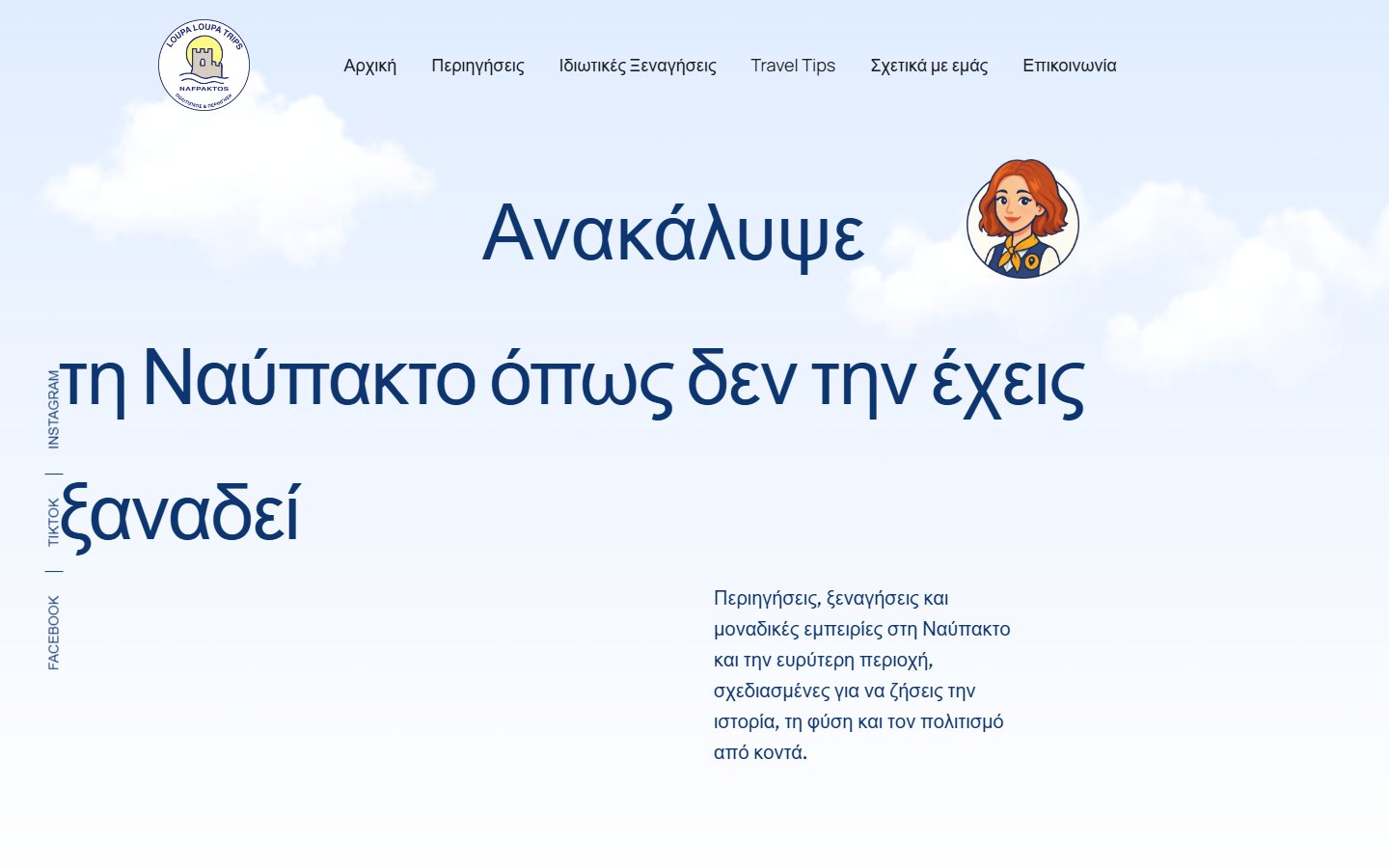The height and width of the screenshot is (868, 1389).
Task: Click the divider between TikTok and Facebook
Action: click(x=54, y=571)
